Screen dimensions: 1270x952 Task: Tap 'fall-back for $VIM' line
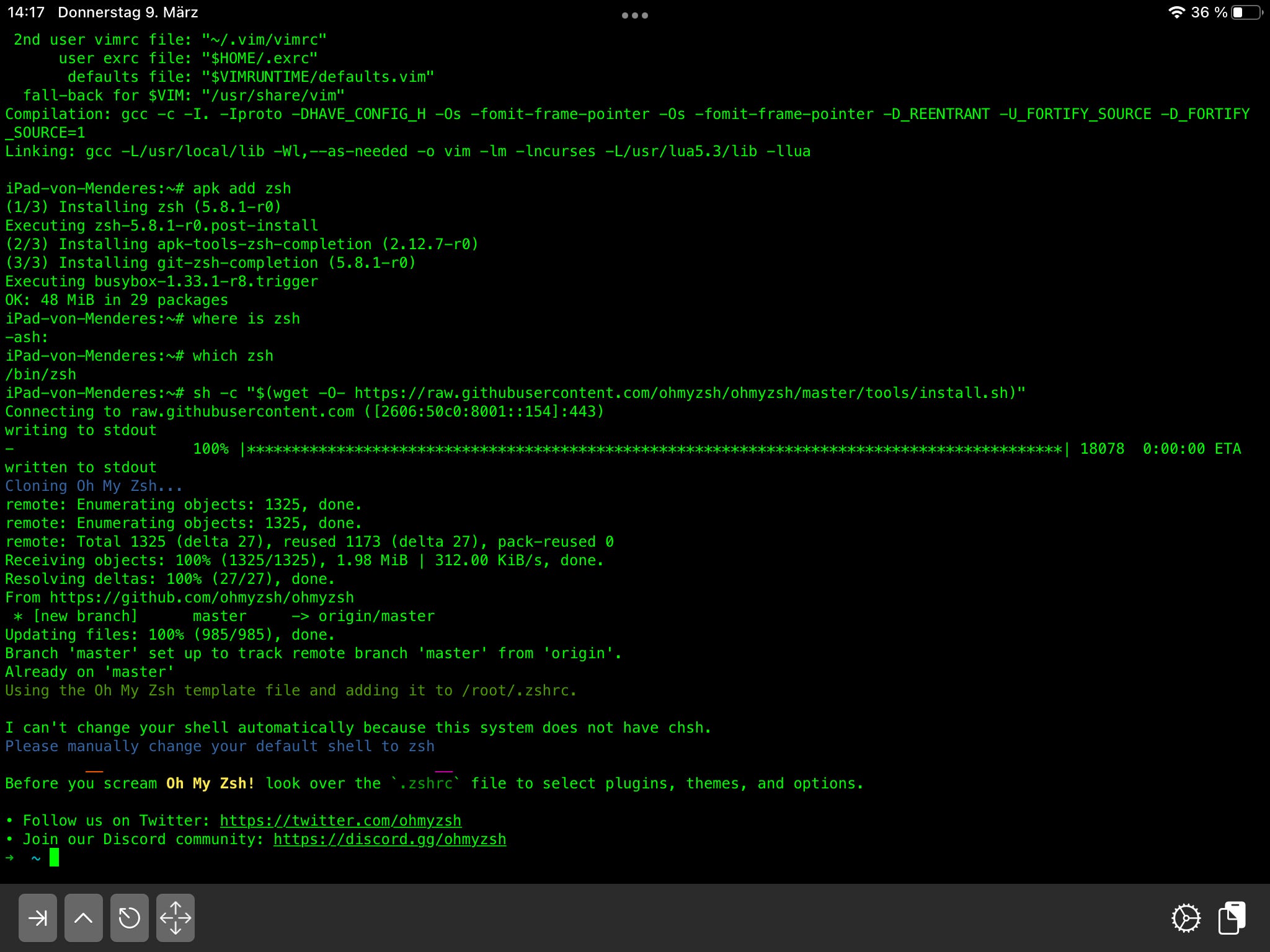click(x=184, y=95)
